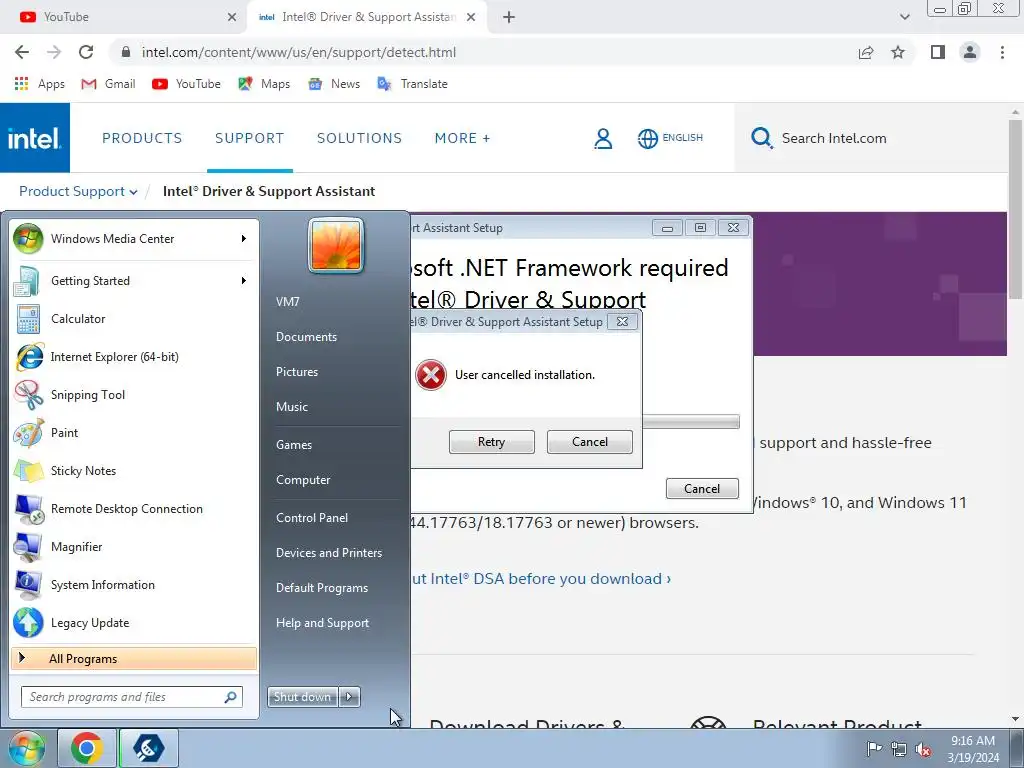Click the Shut down button
Screen dimensions: 1024x768
click(x=302, y=697)
